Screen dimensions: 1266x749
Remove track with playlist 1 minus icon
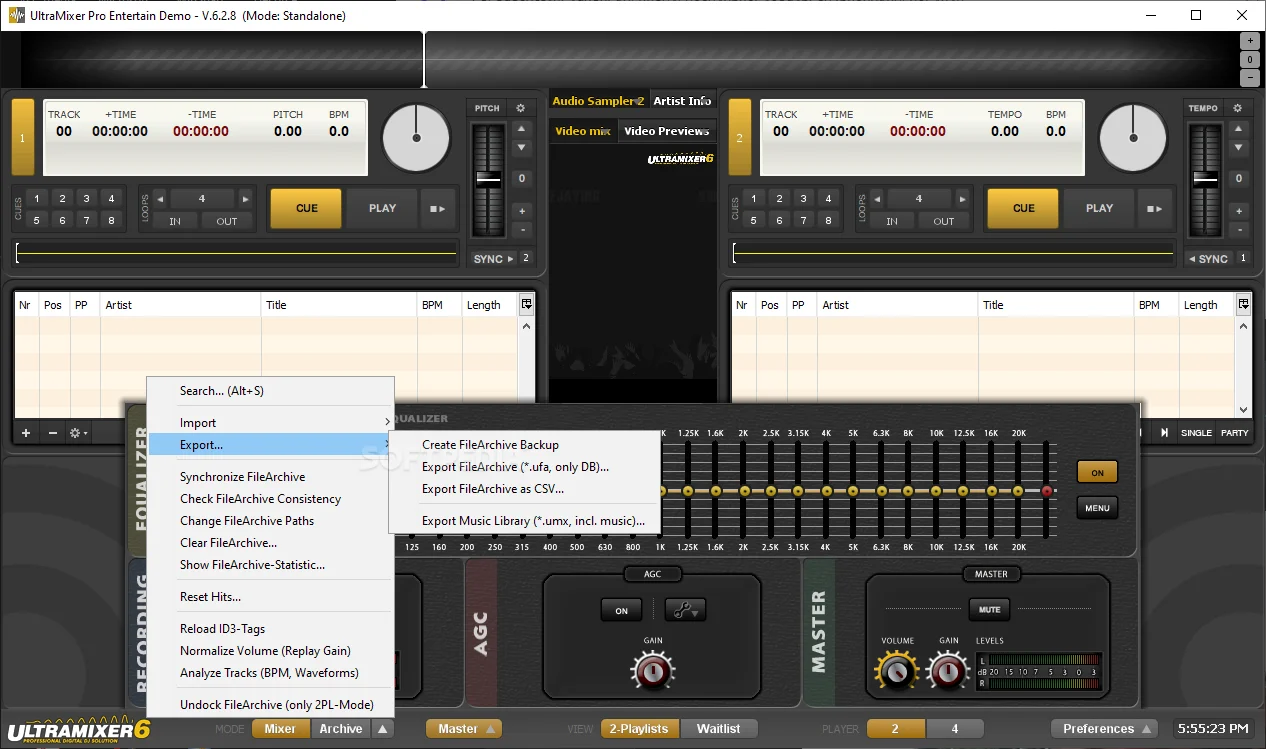pos(52,433)
